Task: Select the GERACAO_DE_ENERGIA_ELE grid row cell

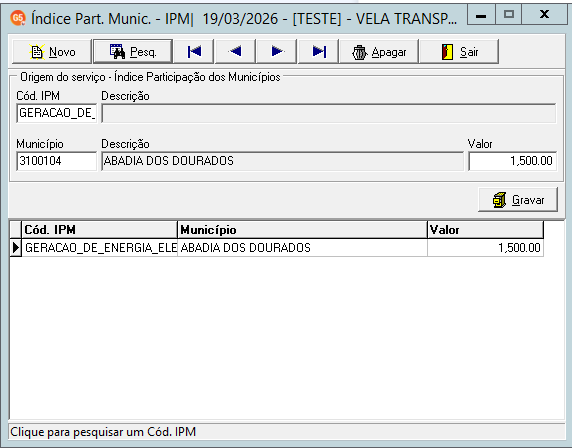Action: point(100,248)
